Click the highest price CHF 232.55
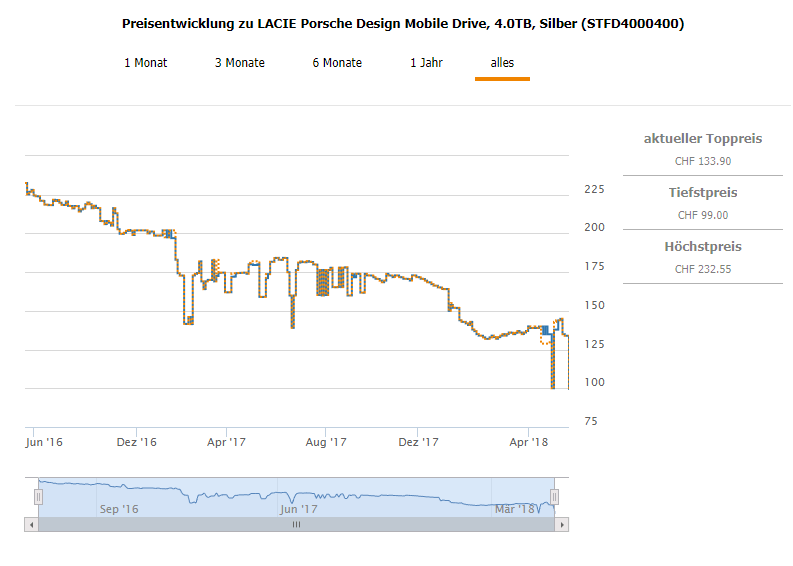The image size is (793, 566). (x=703, y=269)
